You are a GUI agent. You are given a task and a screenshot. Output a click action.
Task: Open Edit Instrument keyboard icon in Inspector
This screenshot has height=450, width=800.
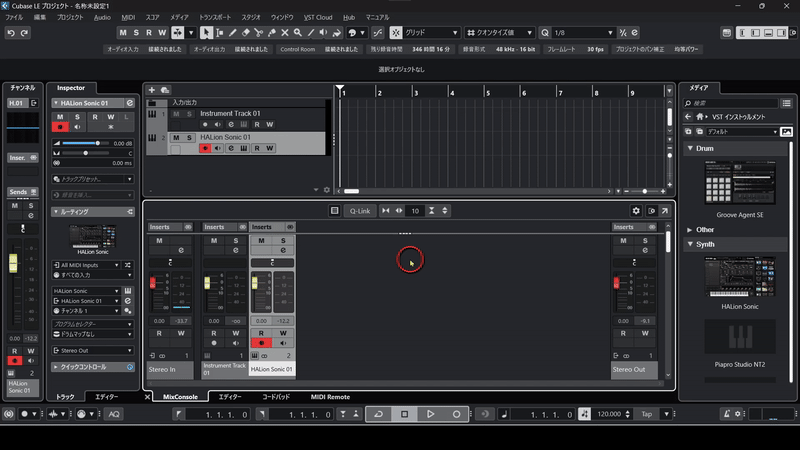tap(128, 291)
